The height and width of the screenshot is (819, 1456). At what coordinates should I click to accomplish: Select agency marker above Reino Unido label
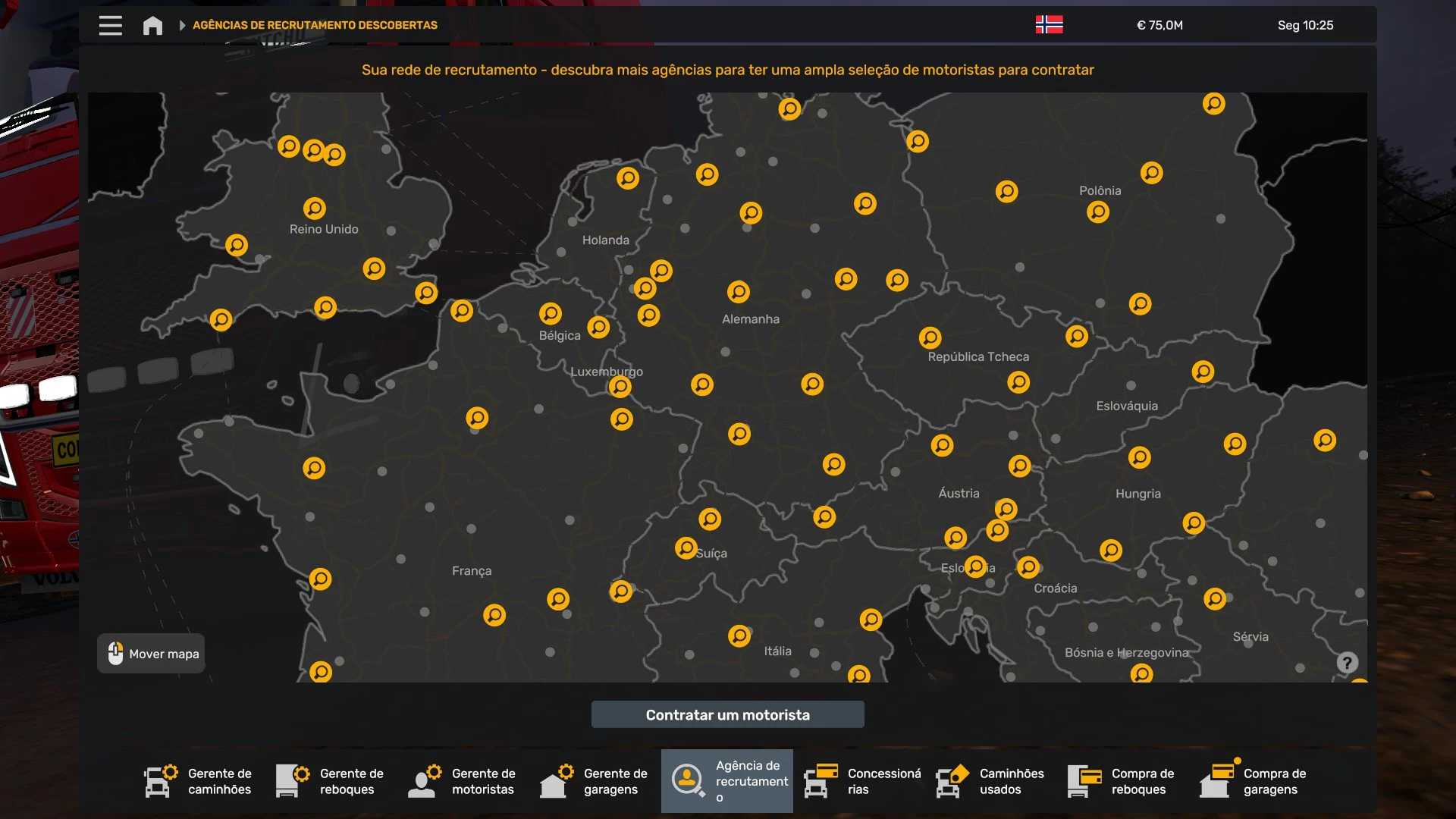[314, 208]
